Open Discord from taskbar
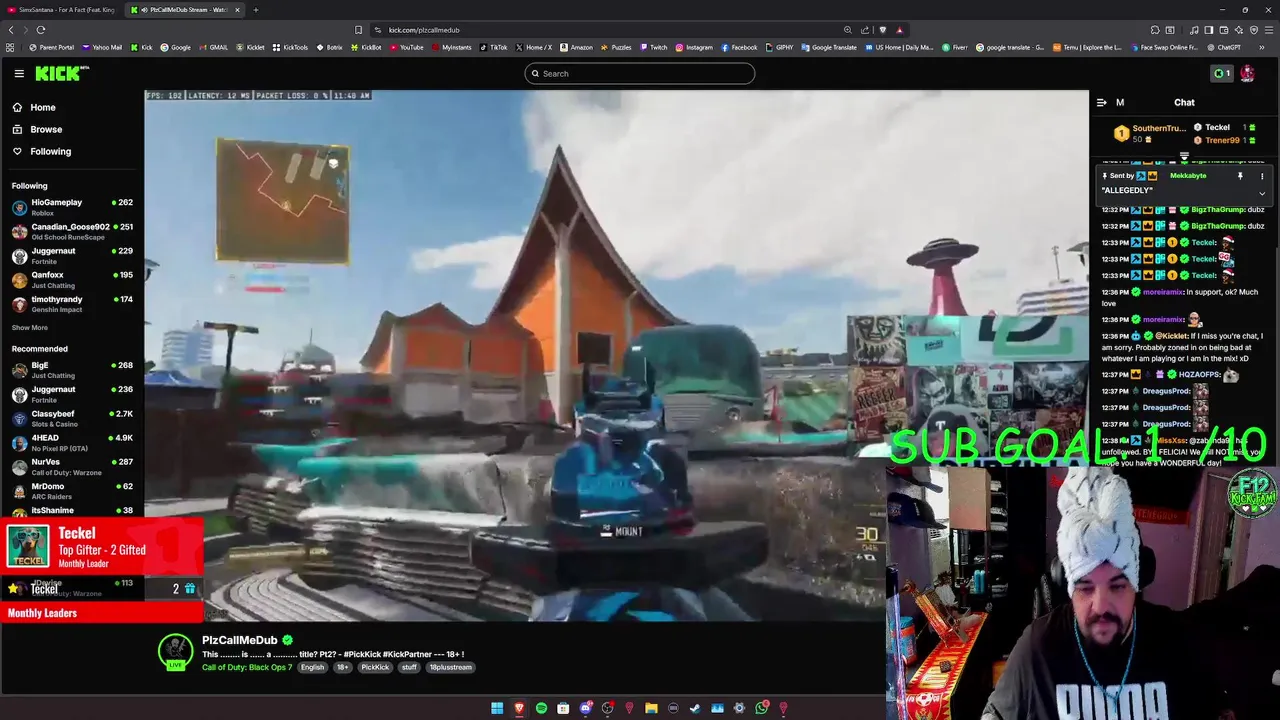Screen dimensions: 1280x720 pos(585,708)
